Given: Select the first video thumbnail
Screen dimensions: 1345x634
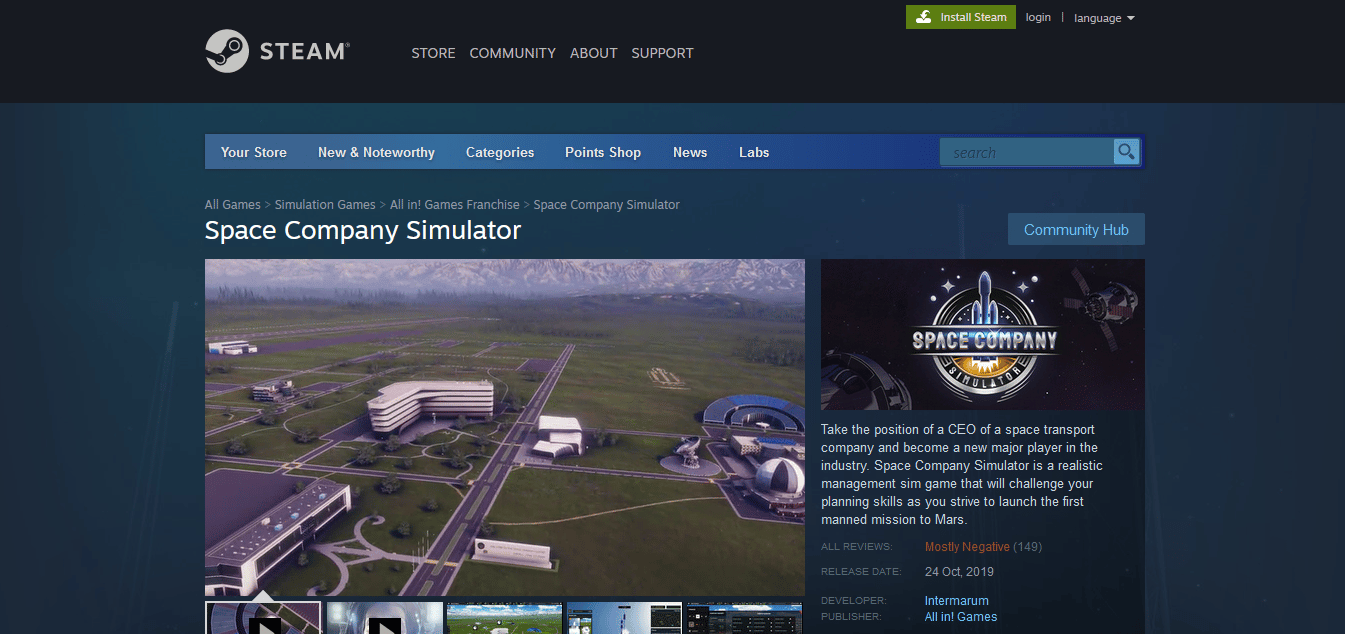Looking at the screenshot, I should point(263,618).
